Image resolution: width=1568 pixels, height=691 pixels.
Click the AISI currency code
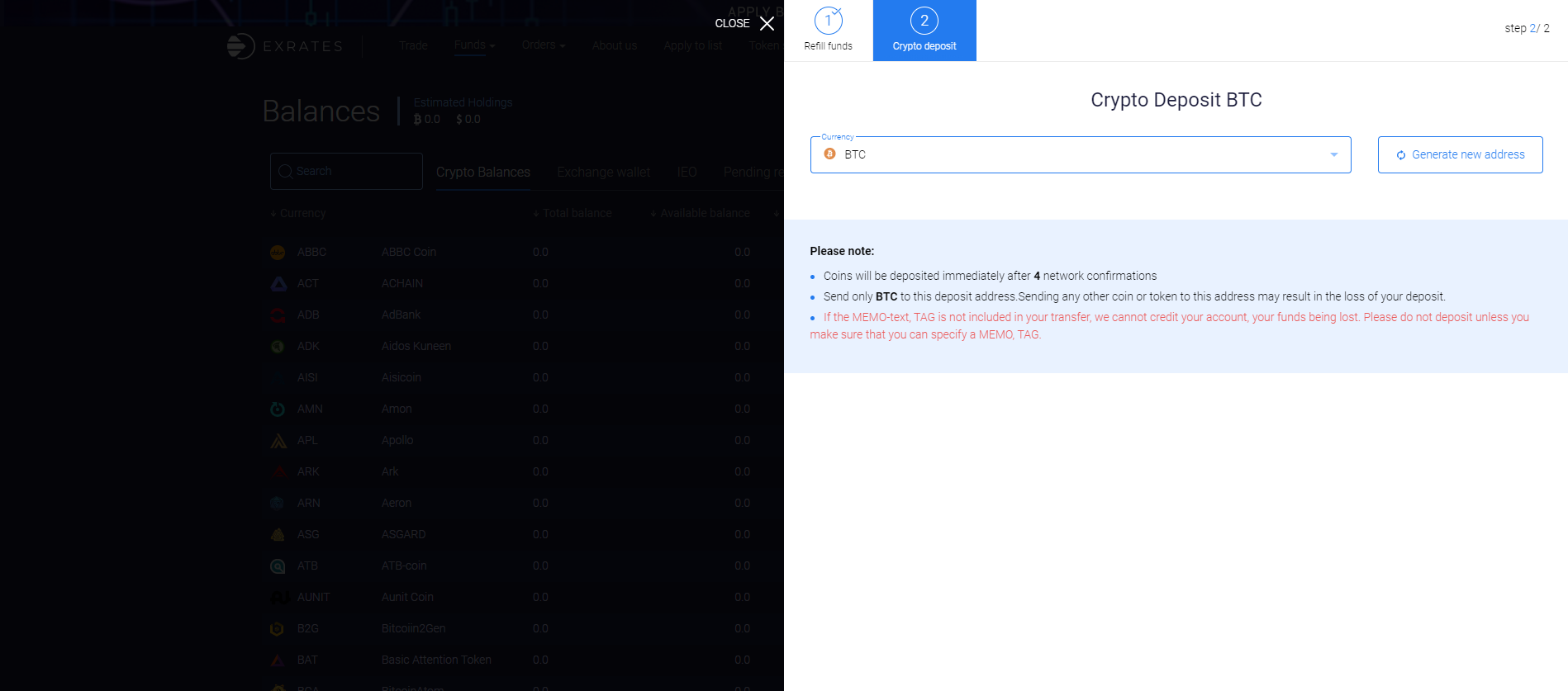click(x=307, y=377)
